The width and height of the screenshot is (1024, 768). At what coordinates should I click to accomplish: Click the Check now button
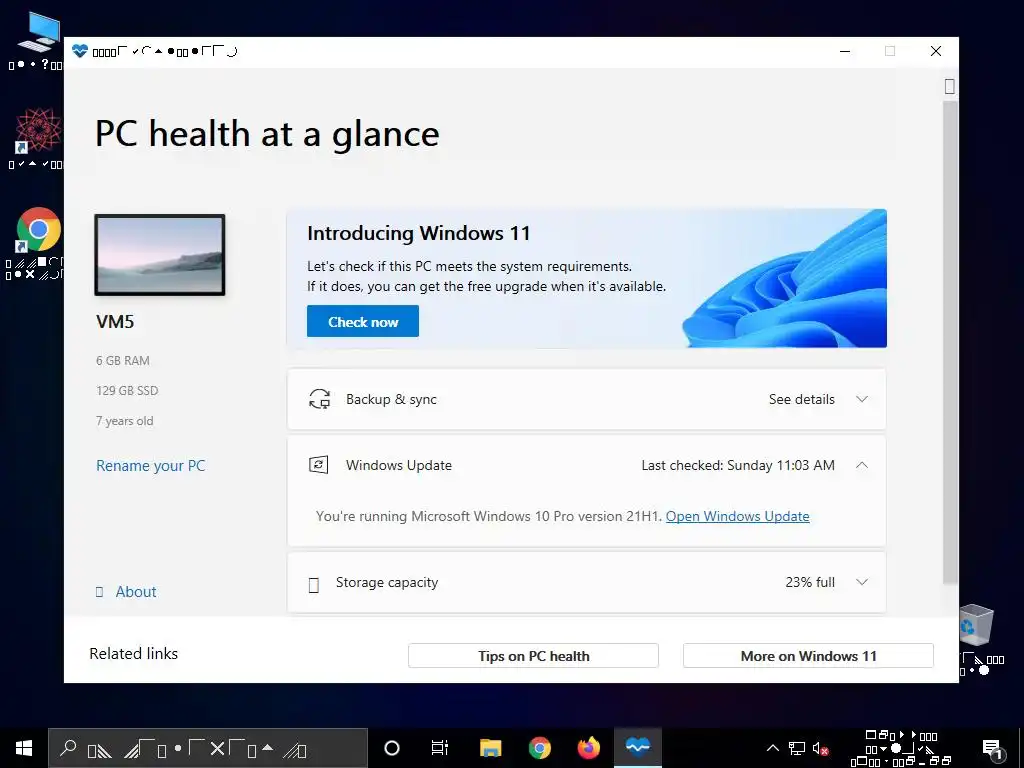362,321
